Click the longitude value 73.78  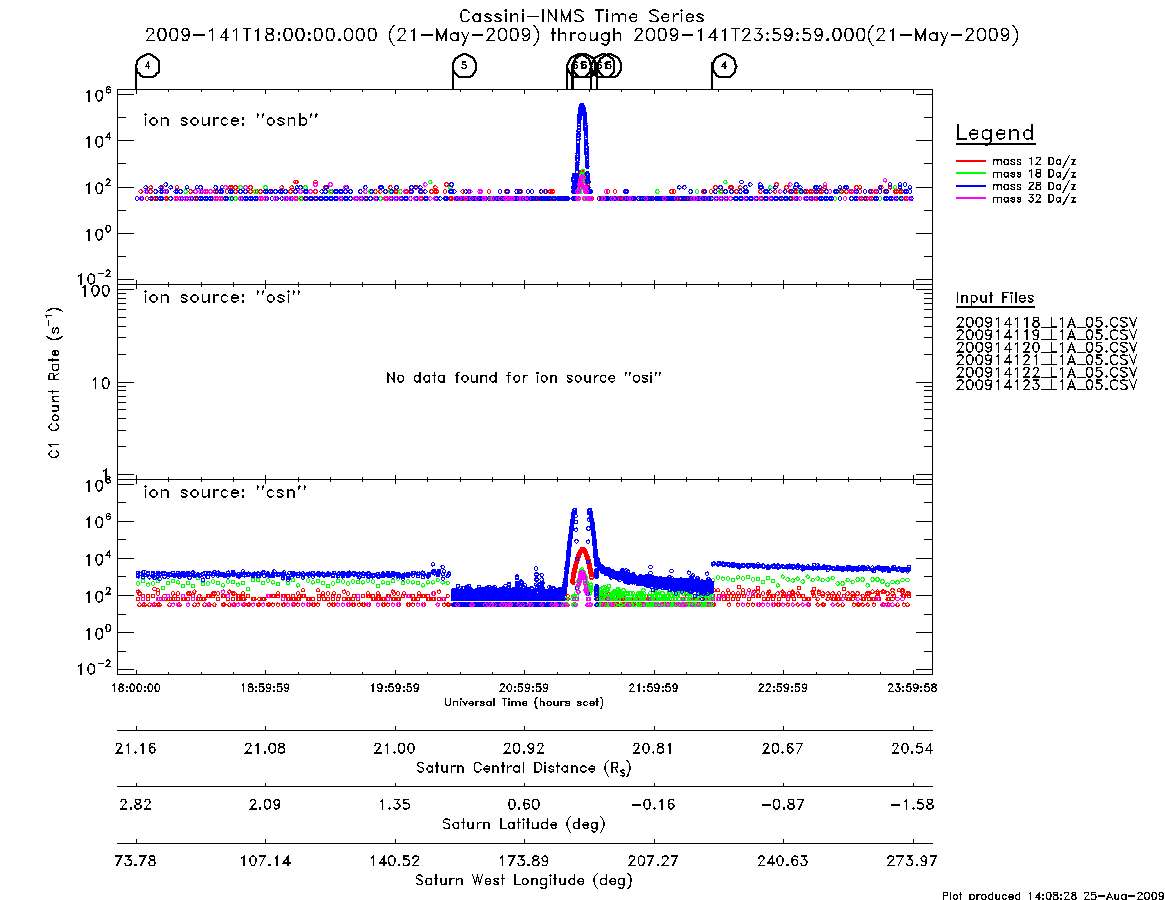click(136, 861)
